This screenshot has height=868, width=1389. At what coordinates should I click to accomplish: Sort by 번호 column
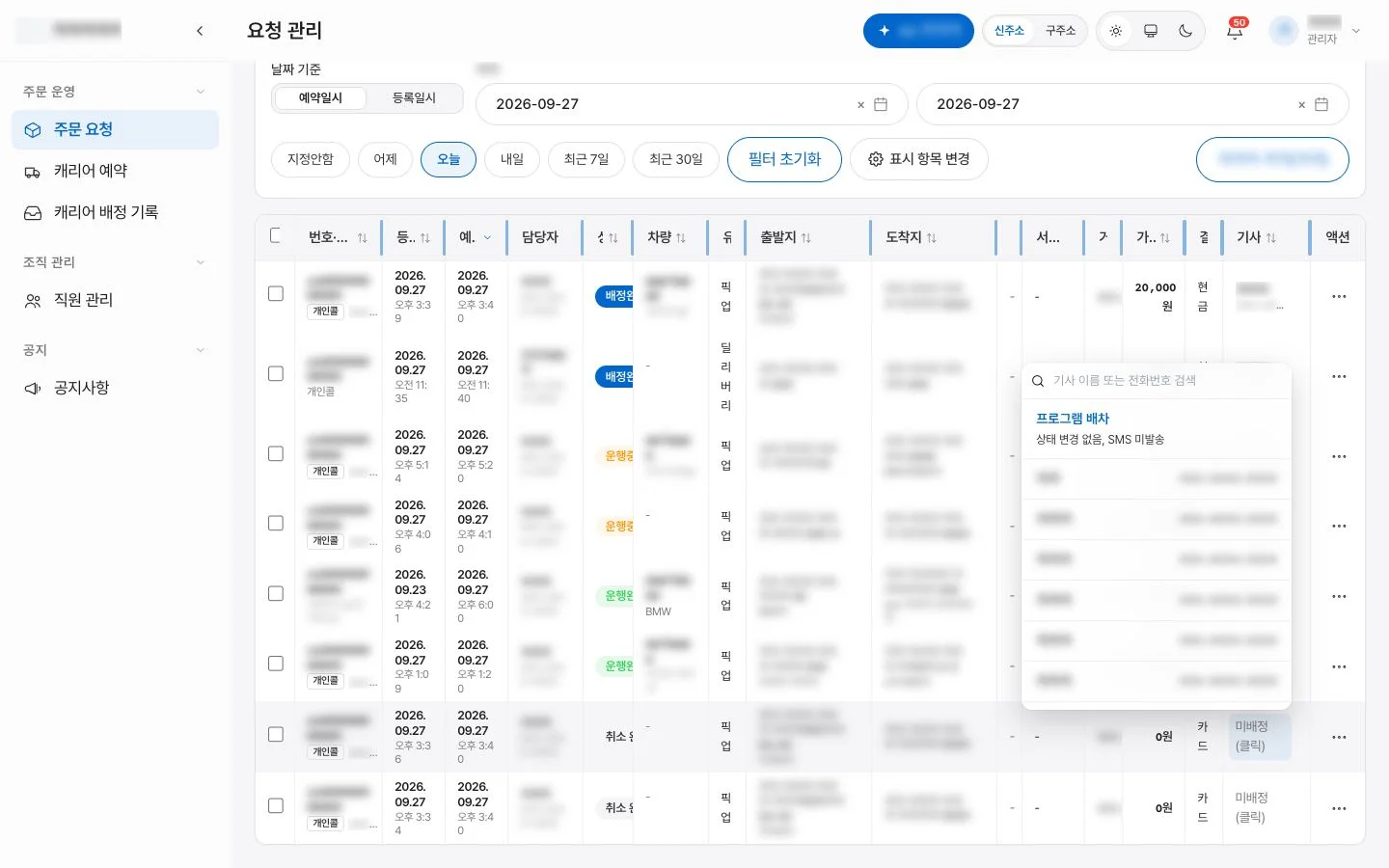tap(363, 237)
